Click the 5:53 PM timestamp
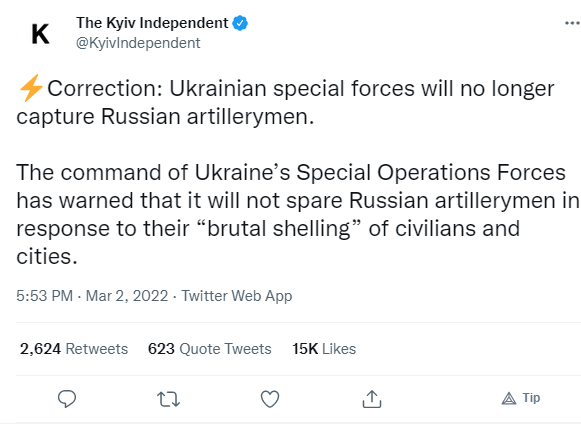This screenshot has width=581, height=425. [x=44, y=296]
